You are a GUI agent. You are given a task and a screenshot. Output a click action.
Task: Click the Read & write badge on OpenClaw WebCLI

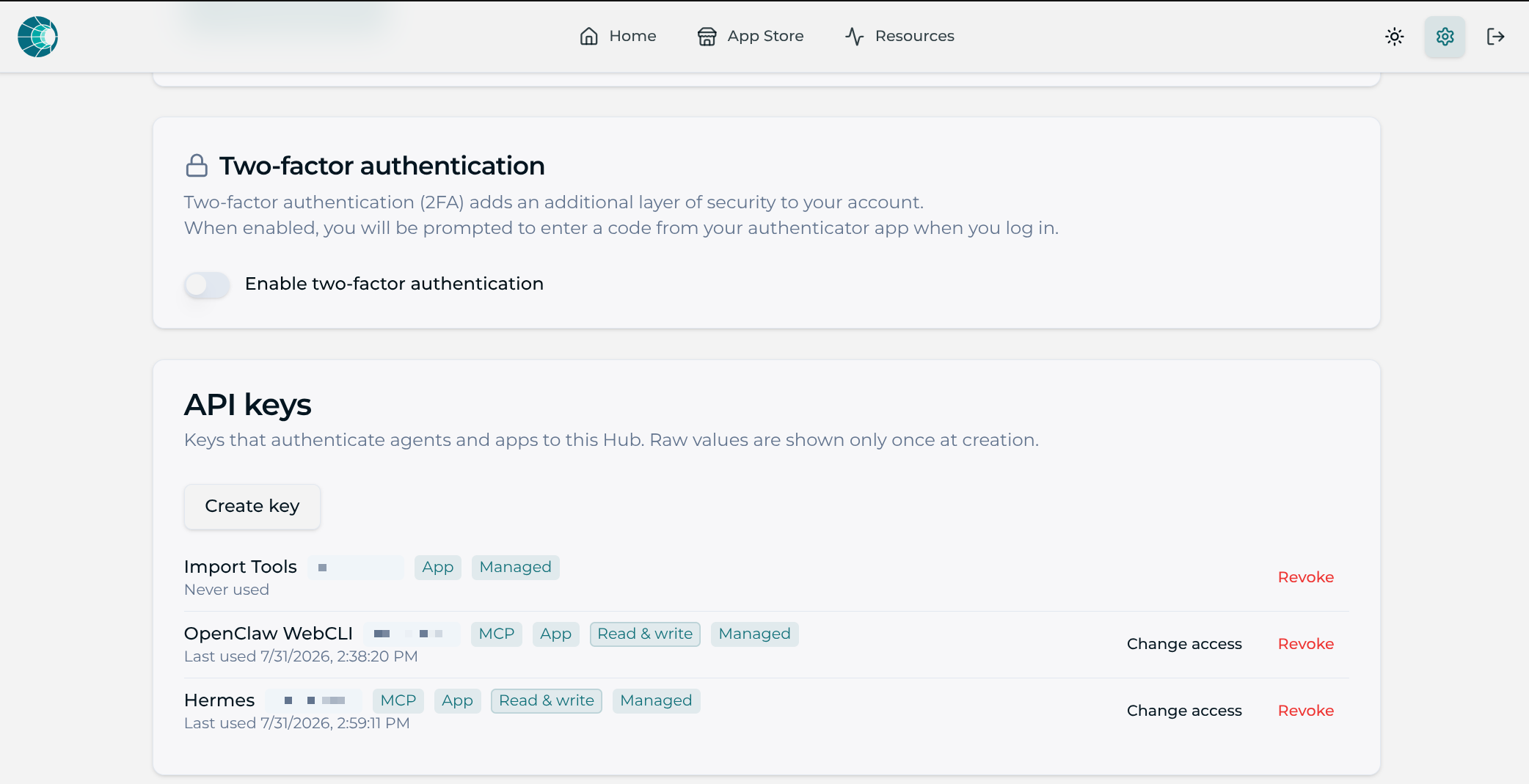pos(645,634)
